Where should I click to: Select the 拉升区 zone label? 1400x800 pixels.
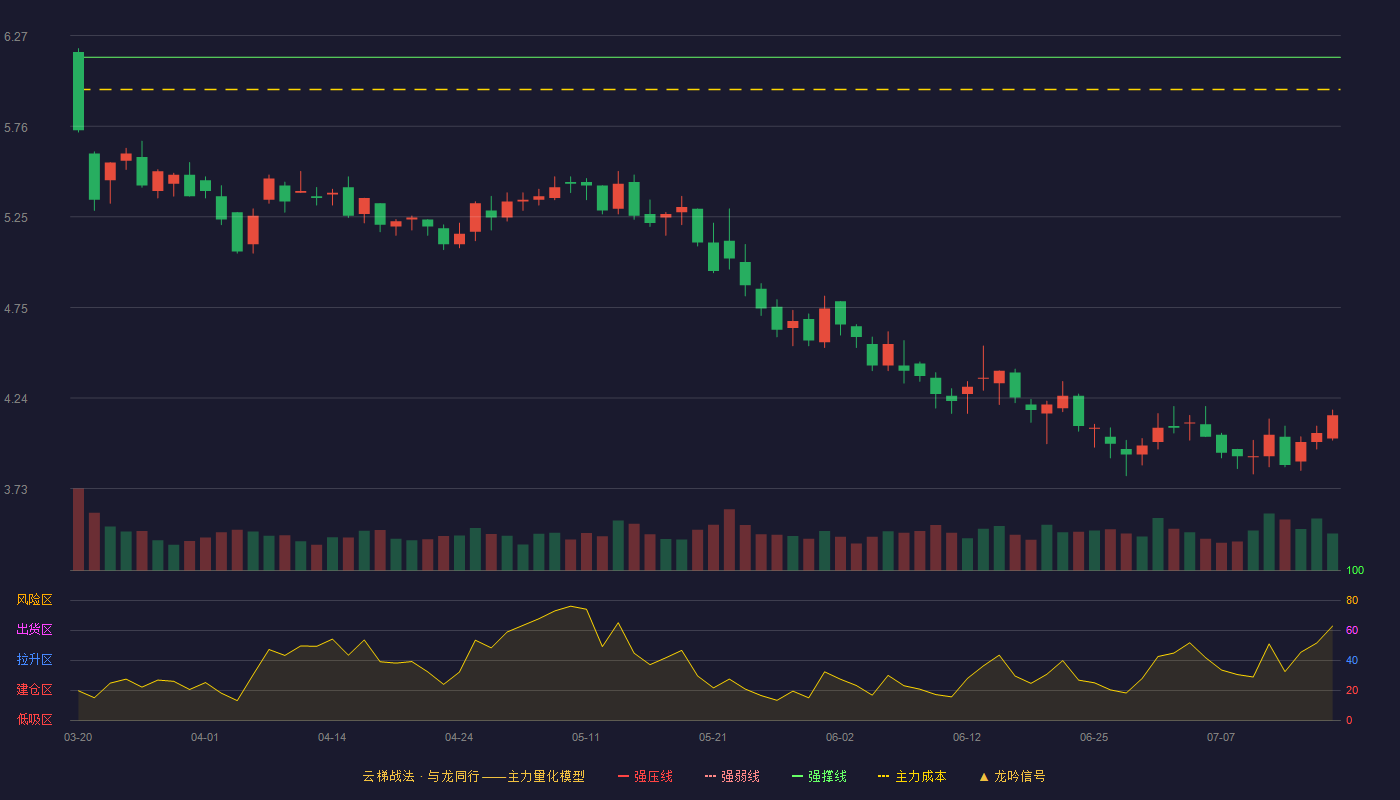click(x=34, y=660)
